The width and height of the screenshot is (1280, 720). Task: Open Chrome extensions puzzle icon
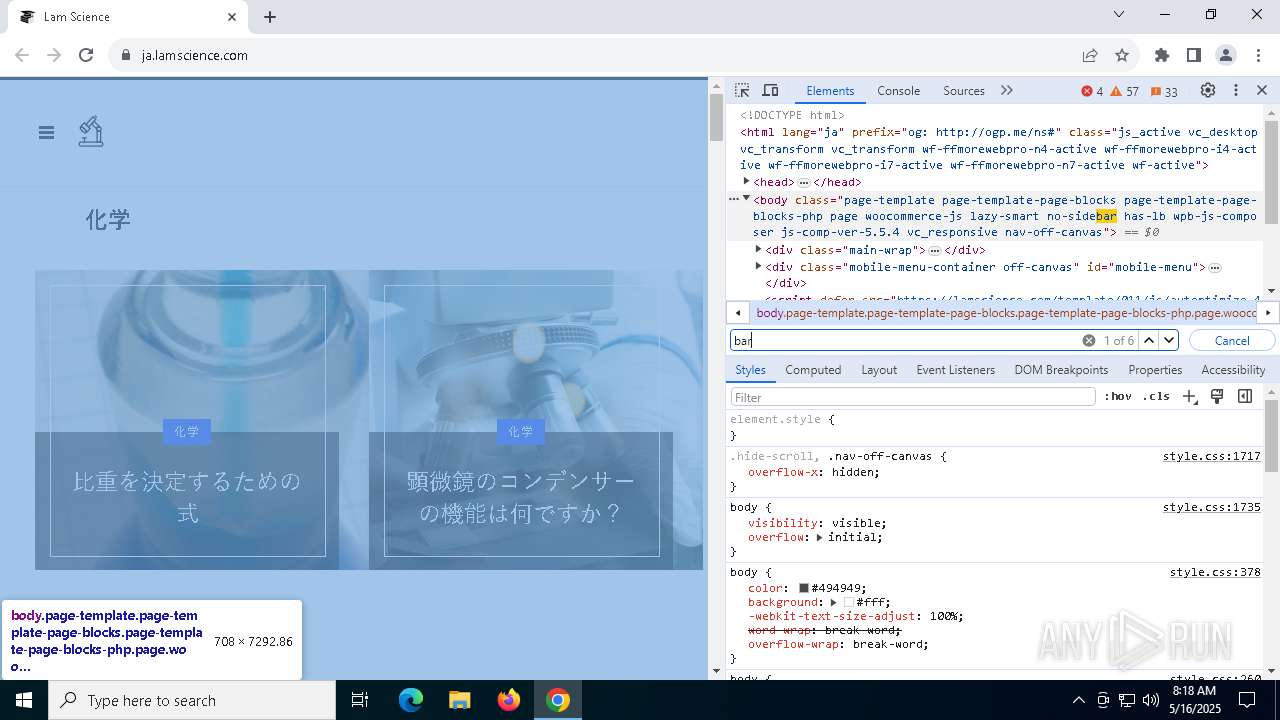point(1161,55)
